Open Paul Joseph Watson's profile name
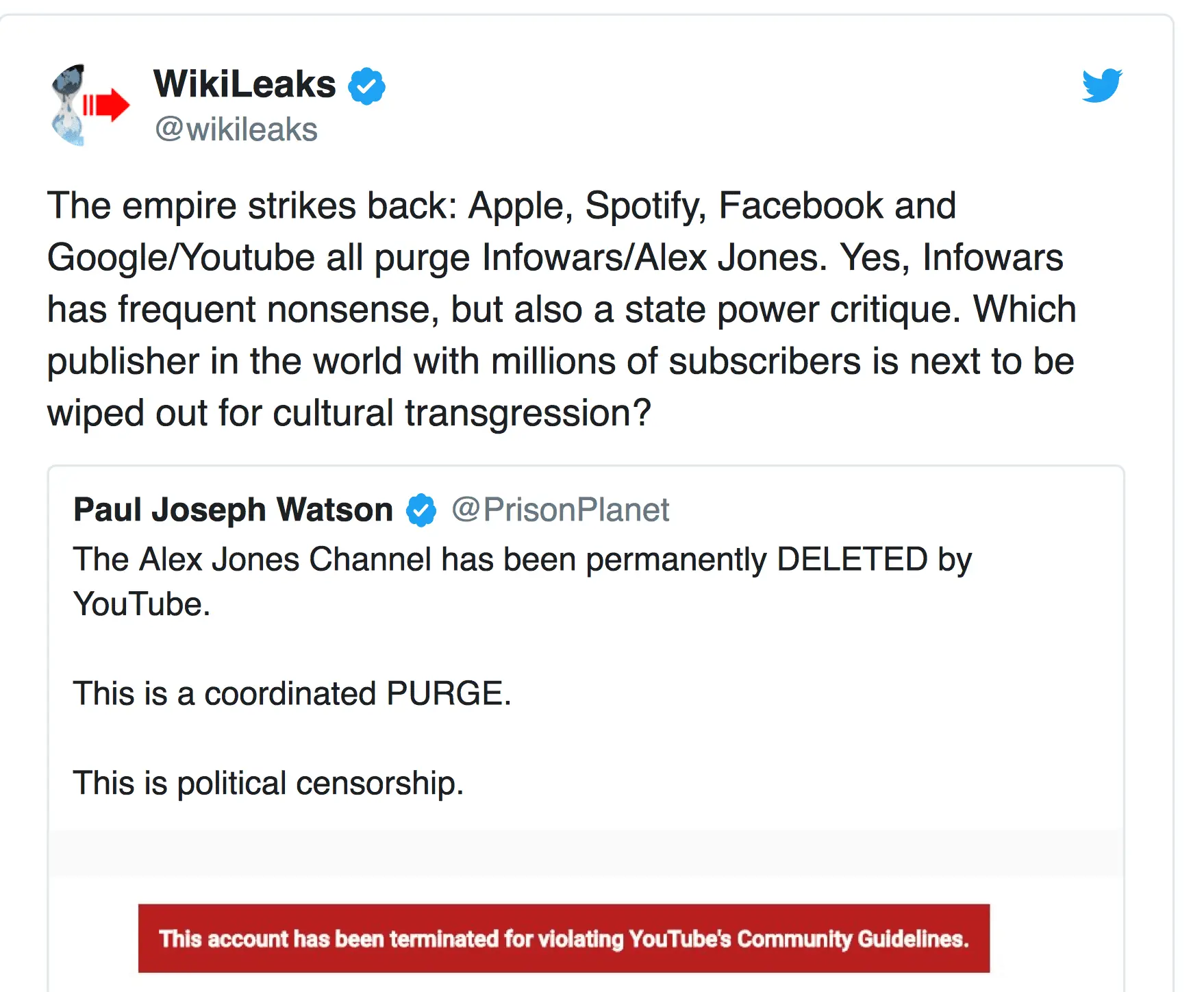The image size is (1204, 992). (x=233, y=510)
